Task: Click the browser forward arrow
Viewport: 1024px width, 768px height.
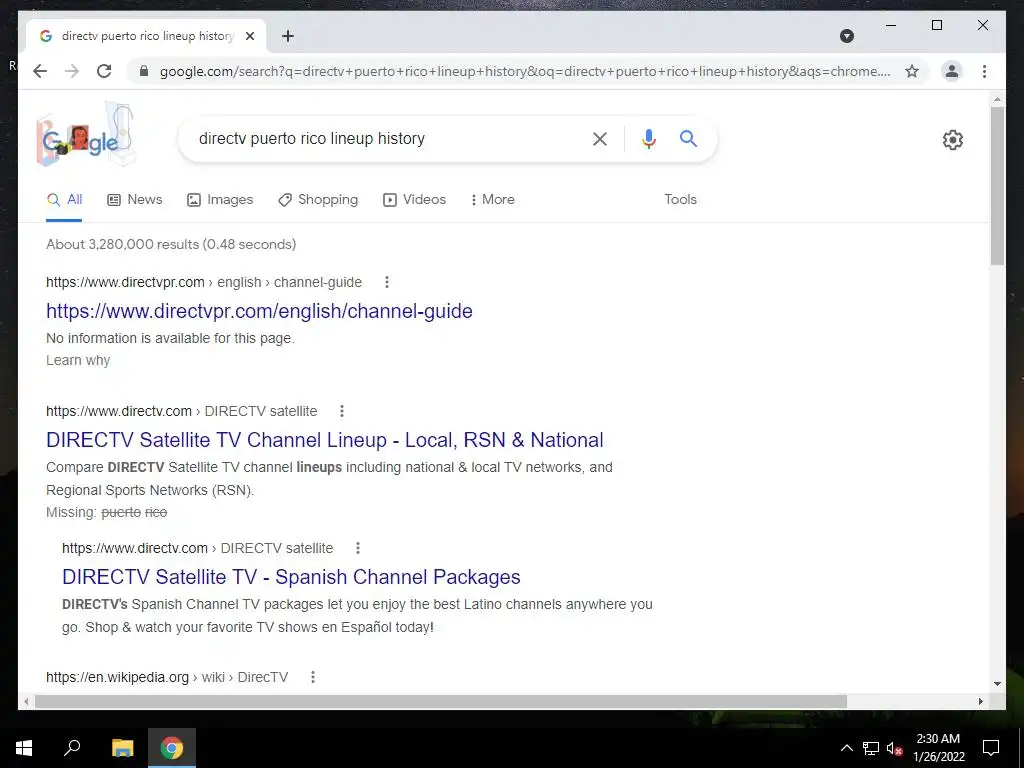Action: point(72,71)
